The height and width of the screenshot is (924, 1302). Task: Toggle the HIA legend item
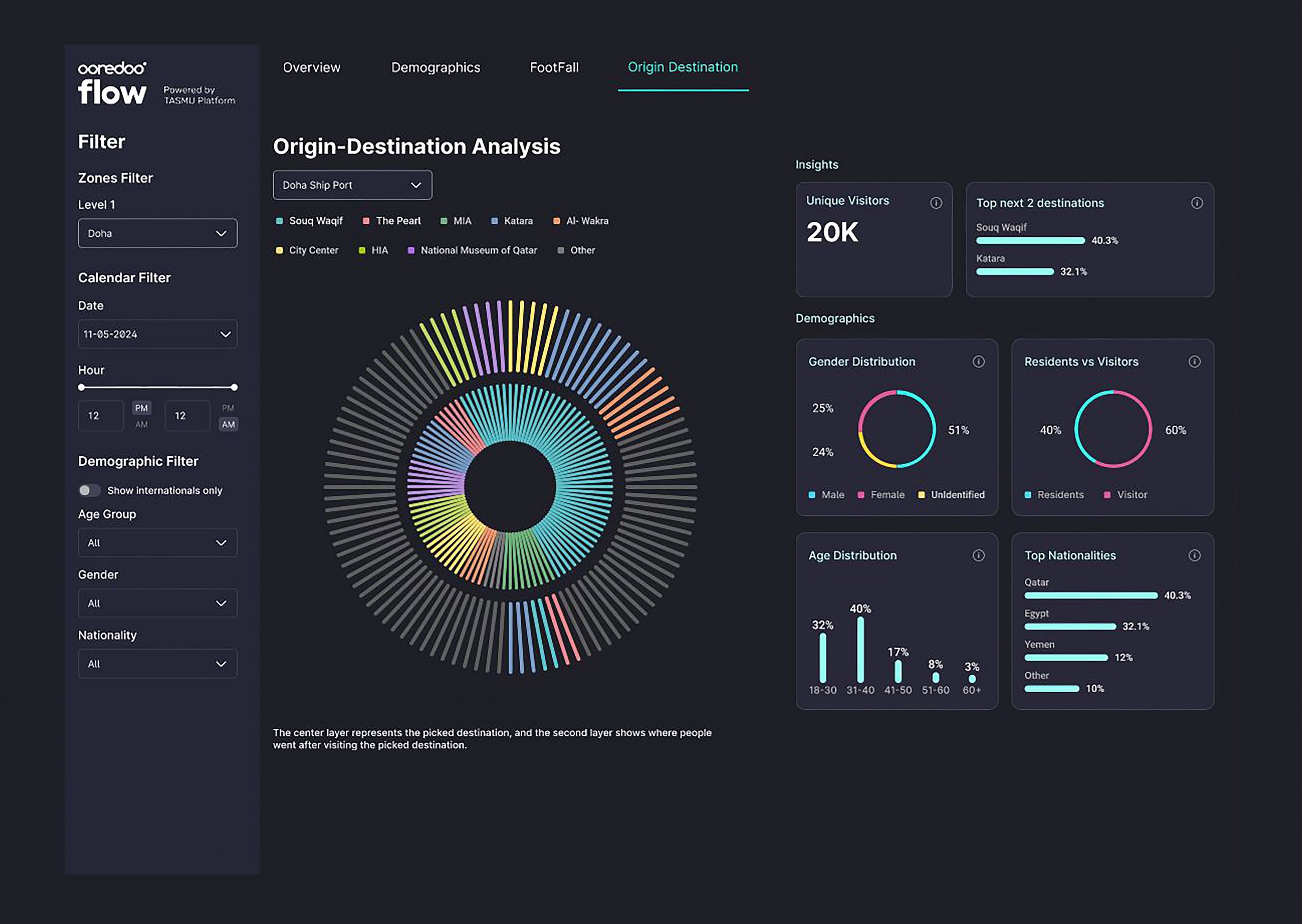click(373, 250)
